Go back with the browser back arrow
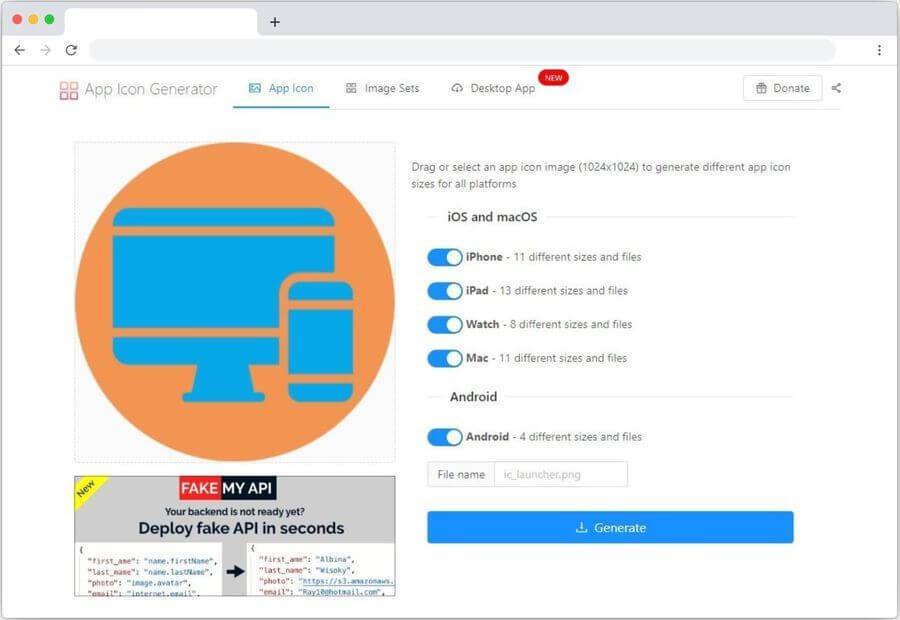 [20, 50]
